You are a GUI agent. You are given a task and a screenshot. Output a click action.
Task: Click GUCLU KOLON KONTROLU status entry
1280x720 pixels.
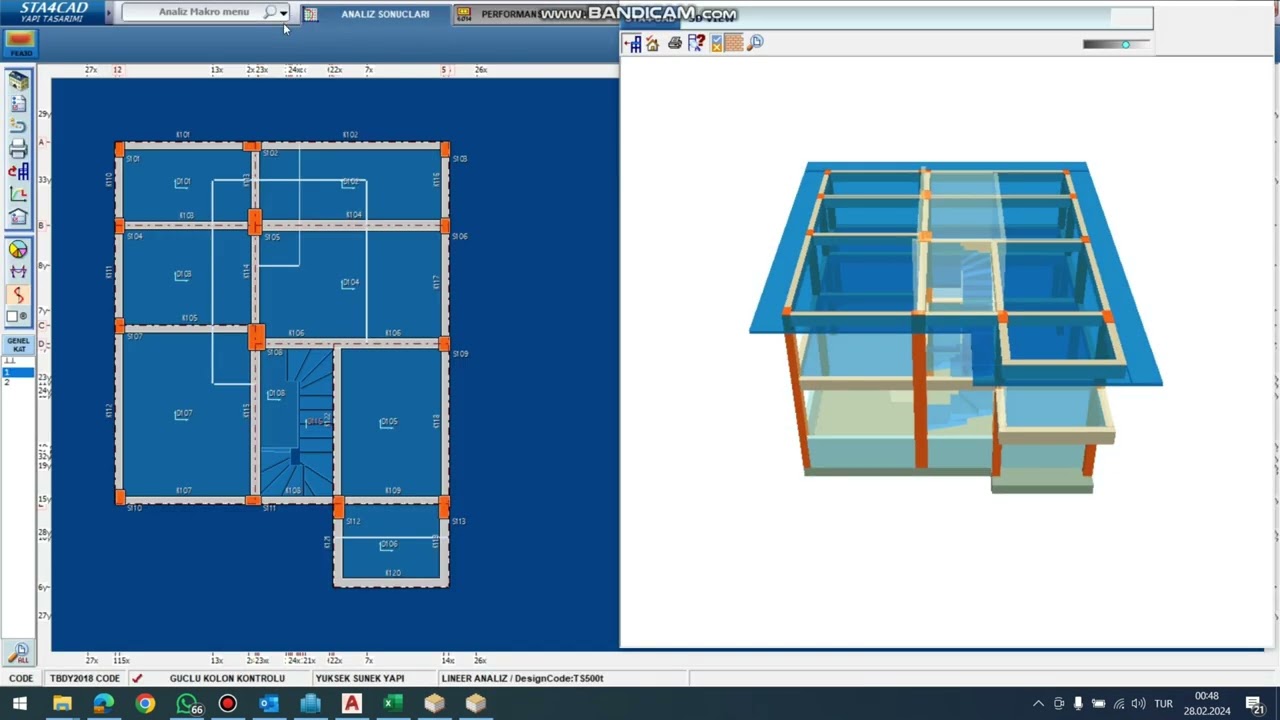point(227,678)
